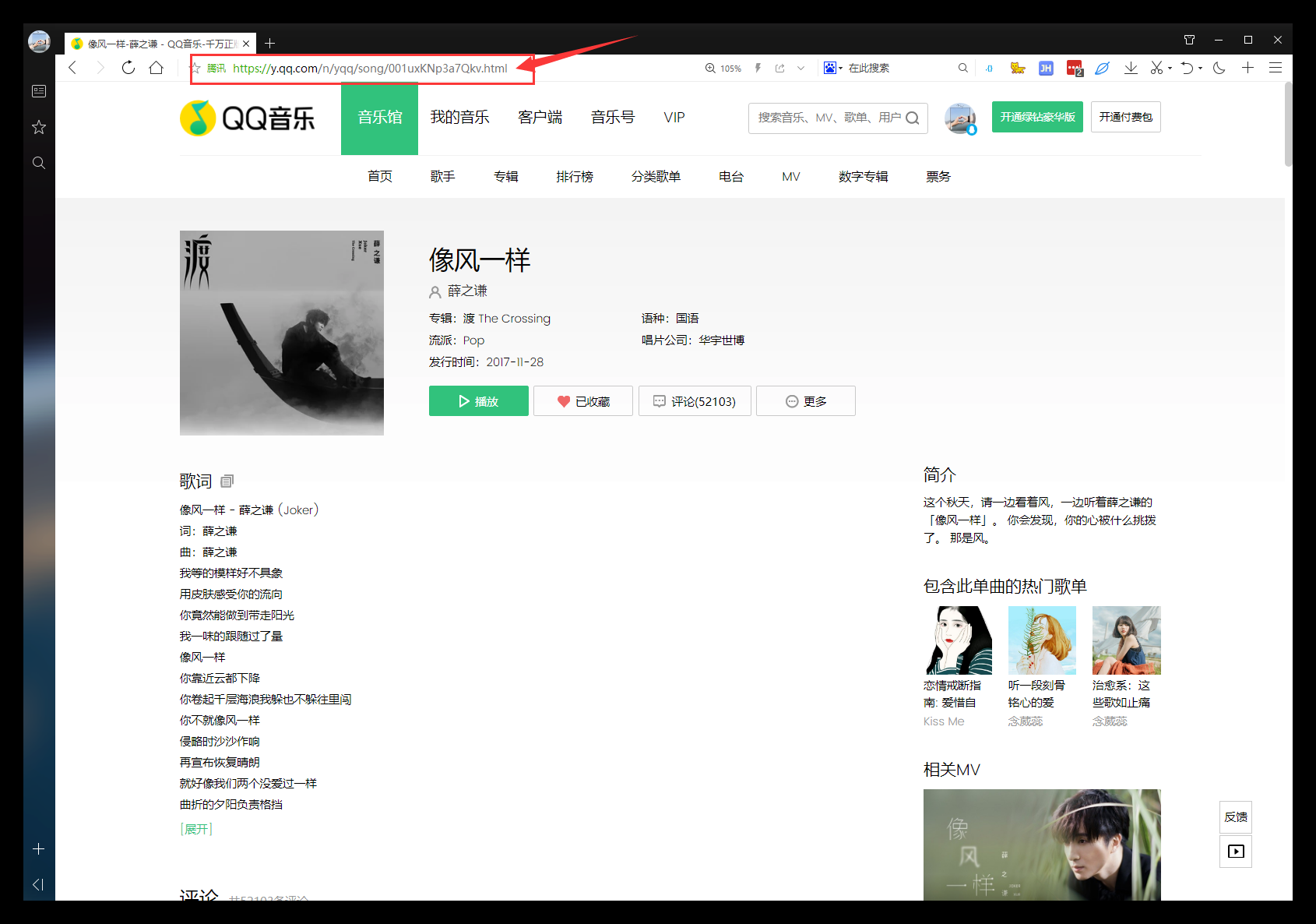Reload the page with the refresh icon
Viewport: 1316px width, 924px height.
[x=128, y=68]
